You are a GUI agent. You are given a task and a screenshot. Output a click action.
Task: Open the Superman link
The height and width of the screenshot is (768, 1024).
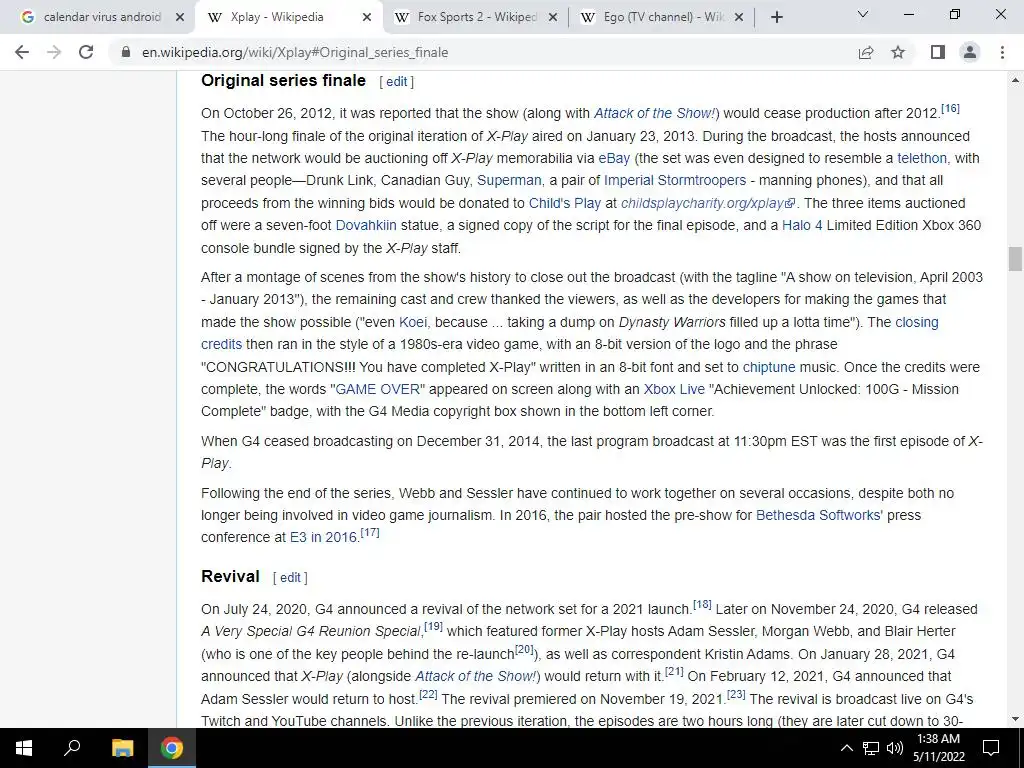(x=509, y=180)
